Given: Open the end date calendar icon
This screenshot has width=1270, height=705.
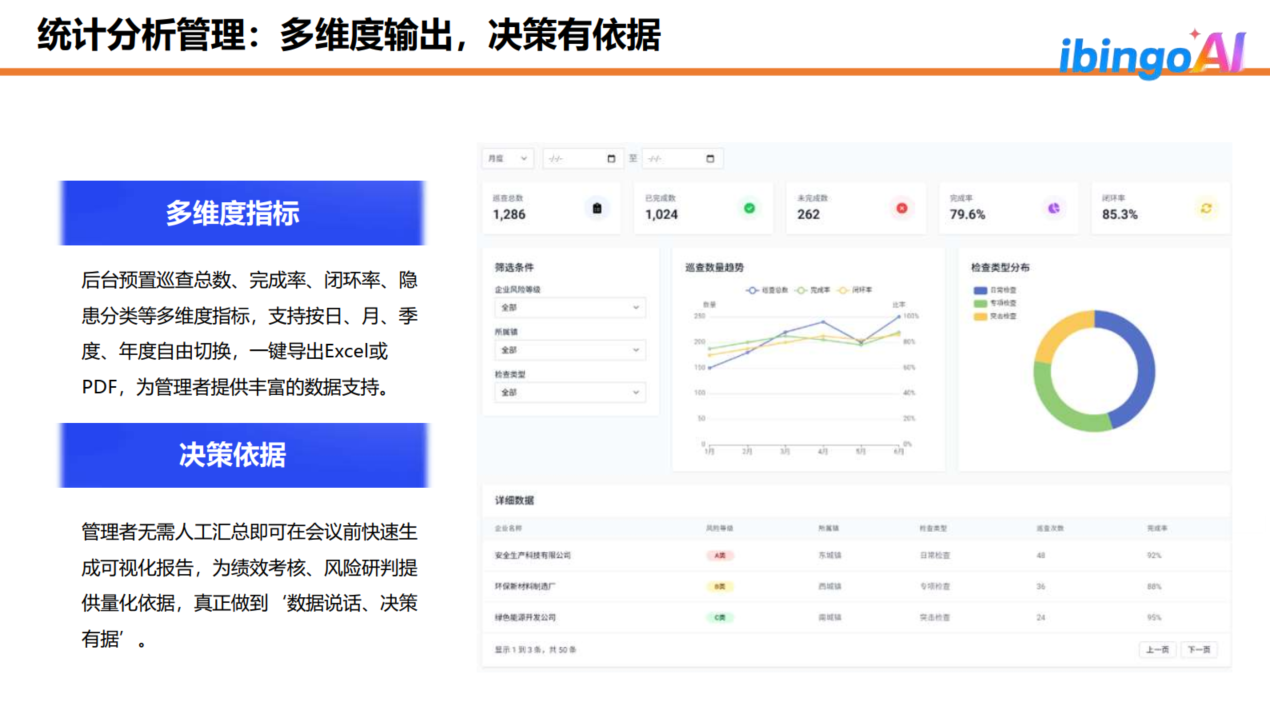Looking at the screenshot, I should 710,158.
